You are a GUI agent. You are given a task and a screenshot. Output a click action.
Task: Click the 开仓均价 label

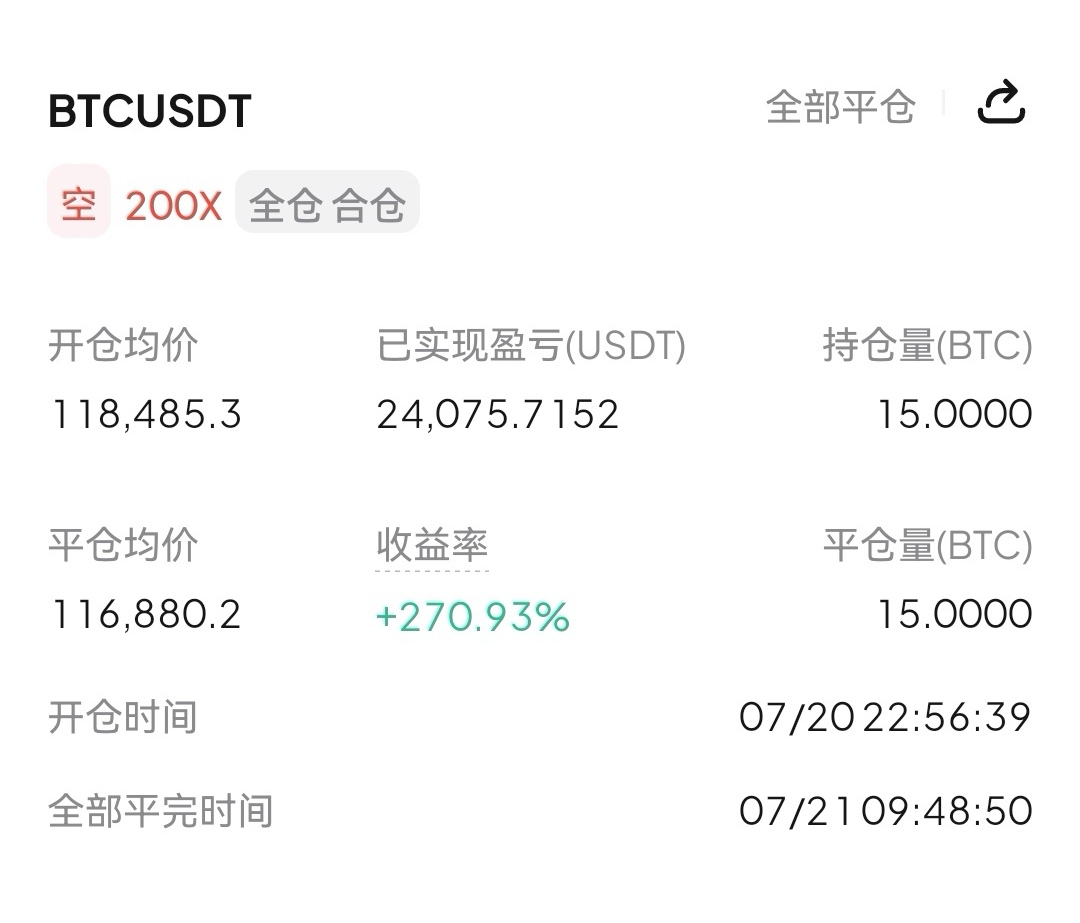pyautogui.click(x=123, y=346)
